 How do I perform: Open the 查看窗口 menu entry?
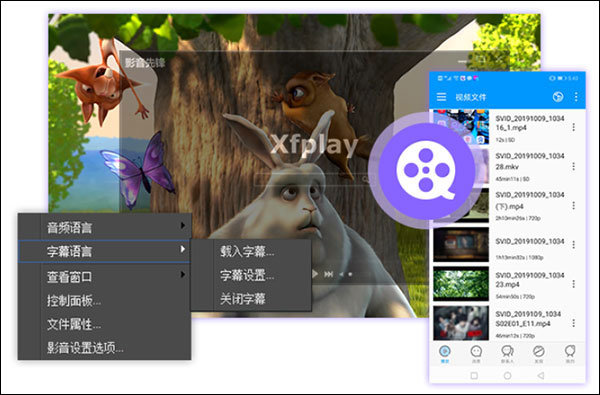[x=104, y=276]
